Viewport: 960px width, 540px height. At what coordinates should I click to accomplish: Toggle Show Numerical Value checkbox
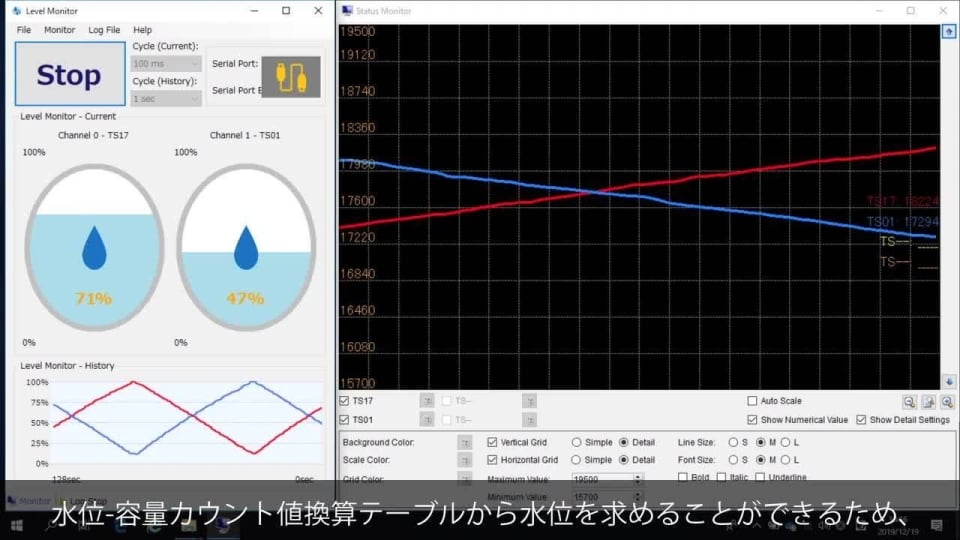coord(752,420)
